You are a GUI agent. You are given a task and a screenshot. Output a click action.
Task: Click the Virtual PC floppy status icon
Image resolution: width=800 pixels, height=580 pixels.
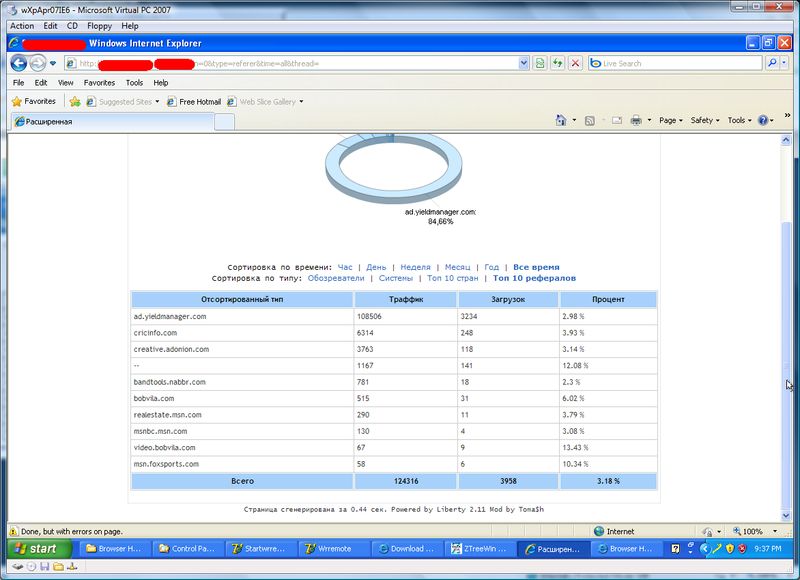point(45,566)
